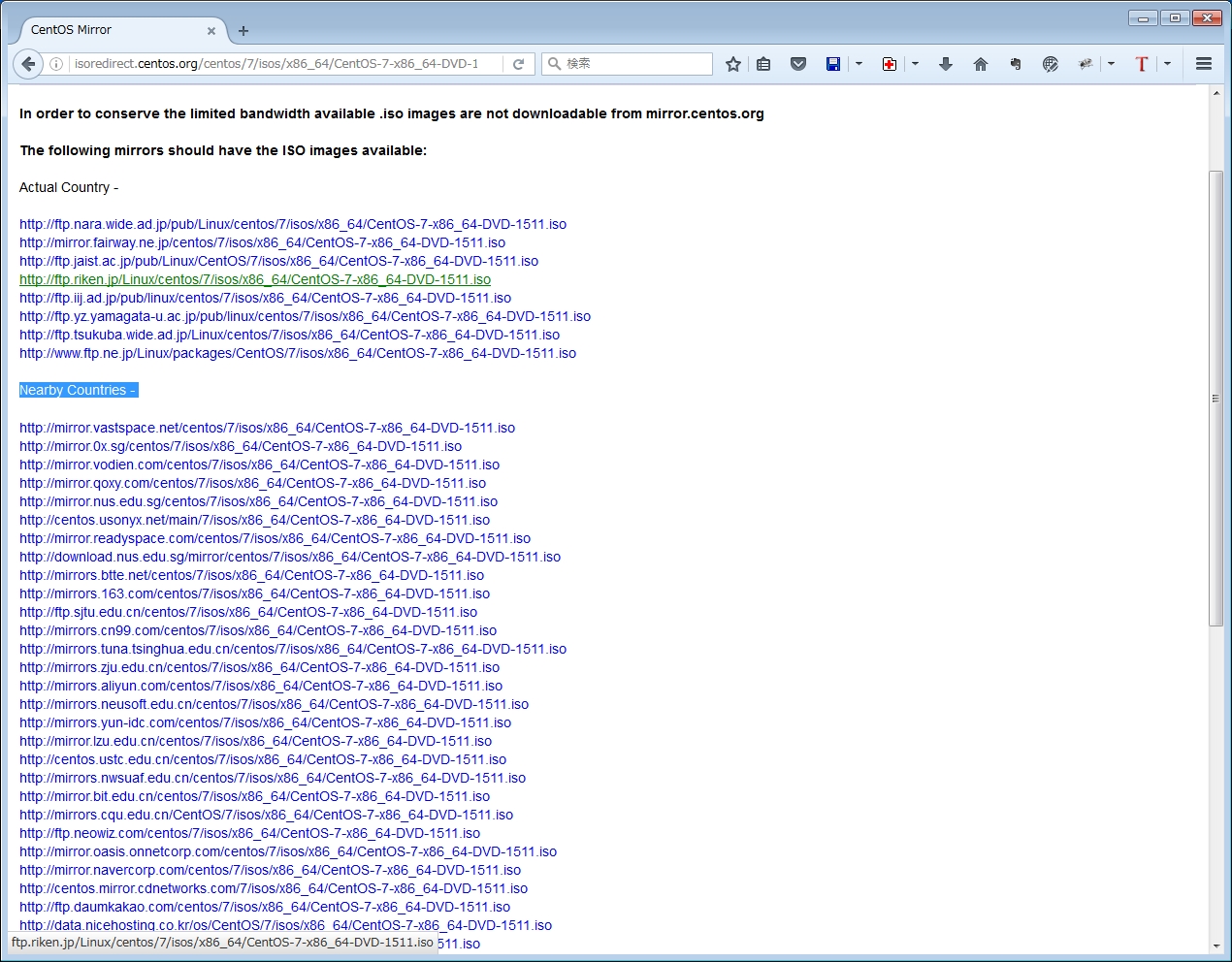
Task: Go to the home page icon
Action: point(981,64)
